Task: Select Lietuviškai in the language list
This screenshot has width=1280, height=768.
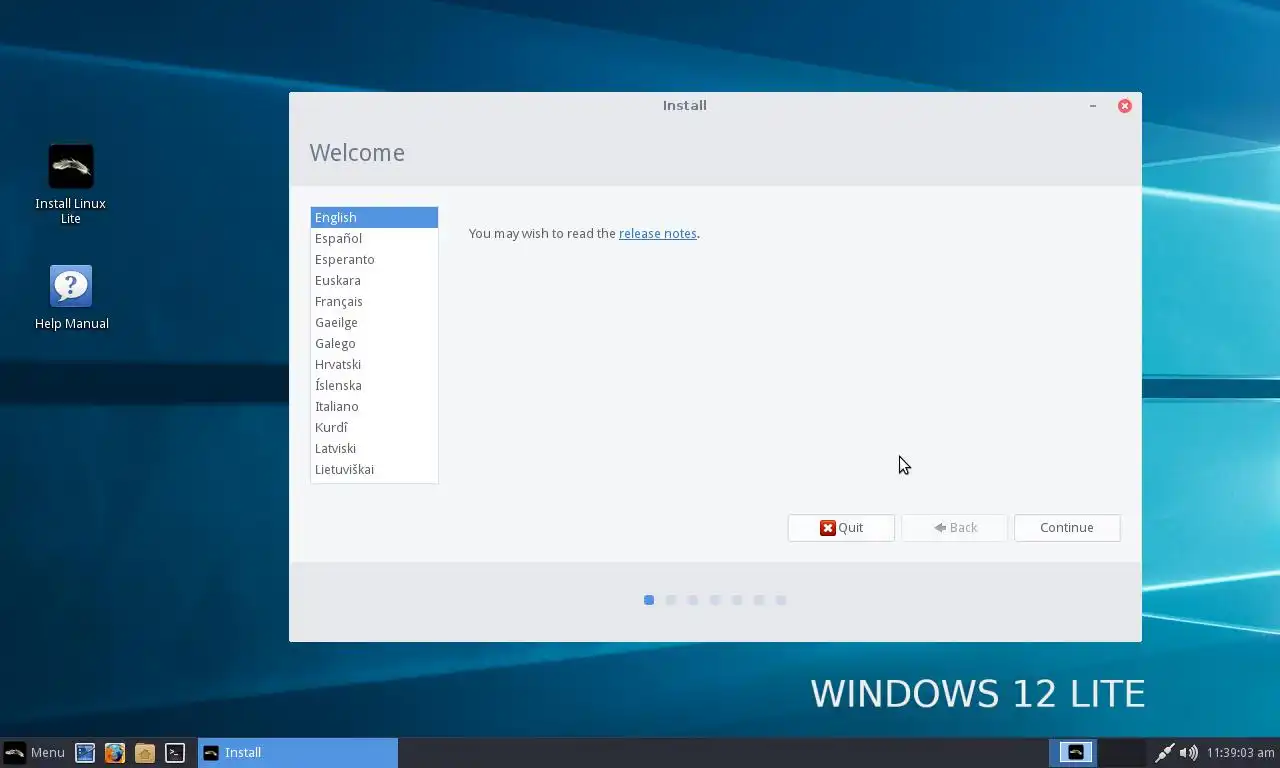Action: tap(374, 469)
